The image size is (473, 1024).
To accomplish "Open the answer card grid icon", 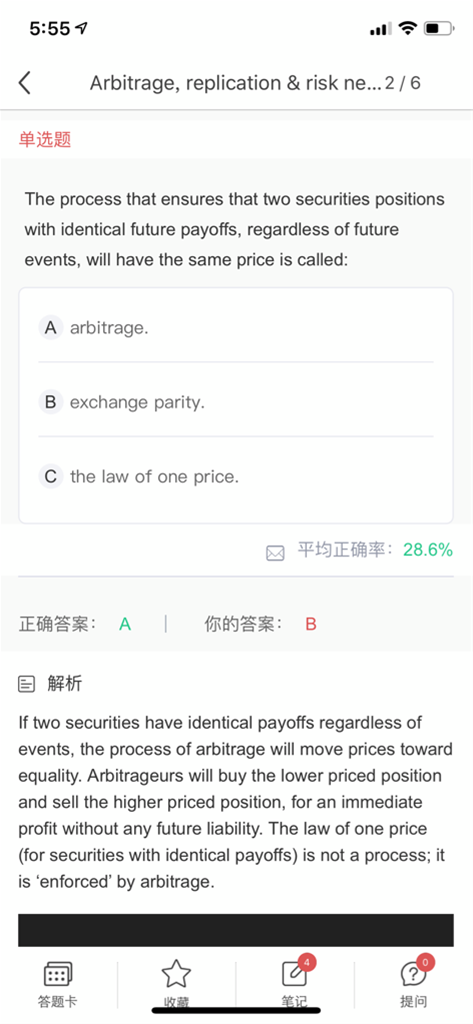I will click(x=57, y=976).
